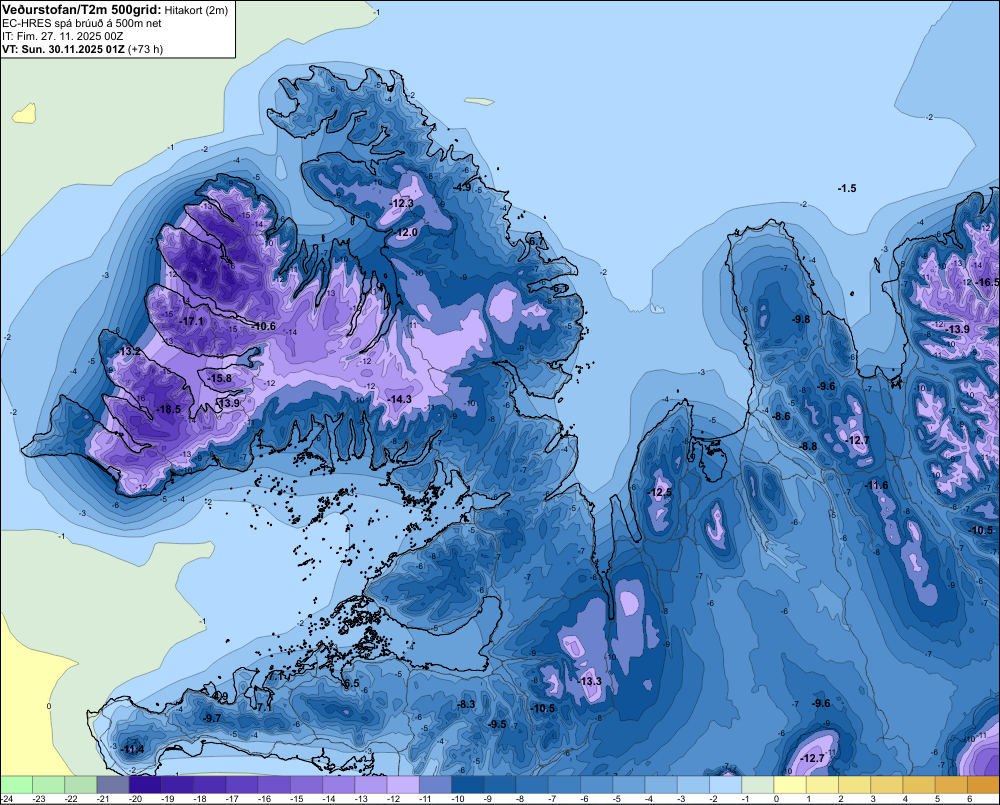
Task: Click the dark blue legend swatch at -10
Action: click(x=467, y=784)
